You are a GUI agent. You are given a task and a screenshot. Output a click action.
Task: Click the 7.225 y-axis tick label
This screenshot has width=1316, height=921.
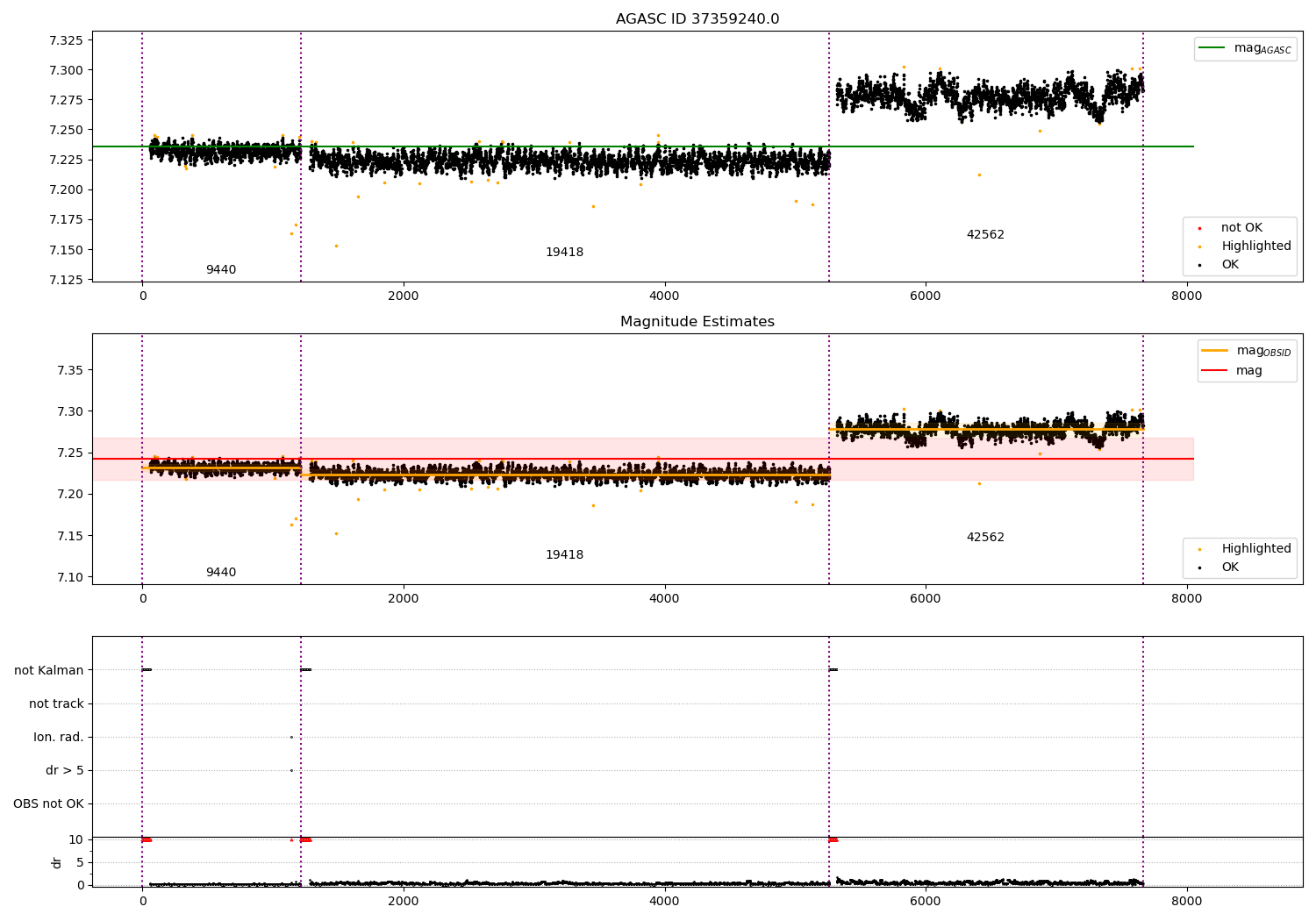[66, 161]
